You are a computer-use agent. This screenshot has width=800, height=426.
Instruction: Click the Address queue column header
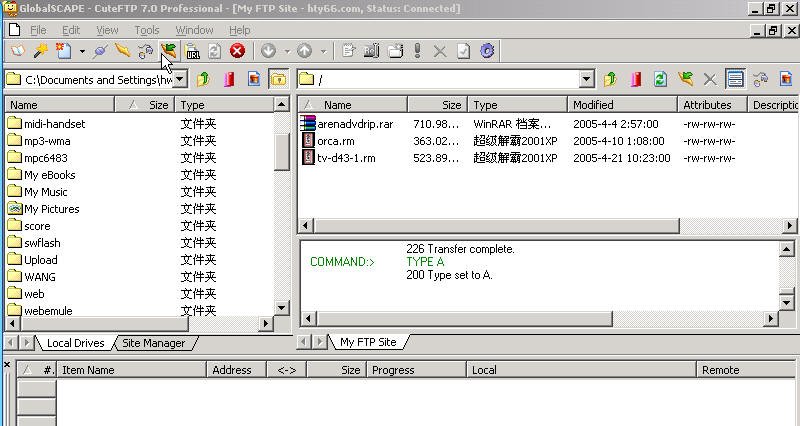[x=236, y=370]
